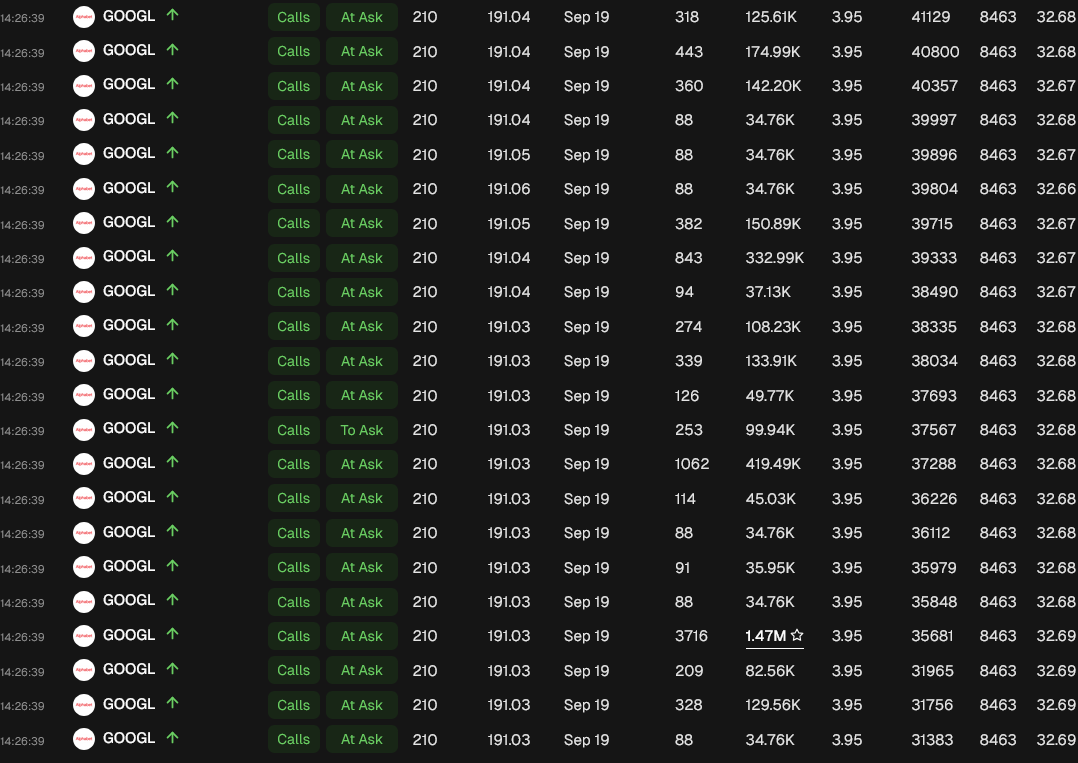
Task: Click the 443 size cell
Action: click(x=689, y=52)
